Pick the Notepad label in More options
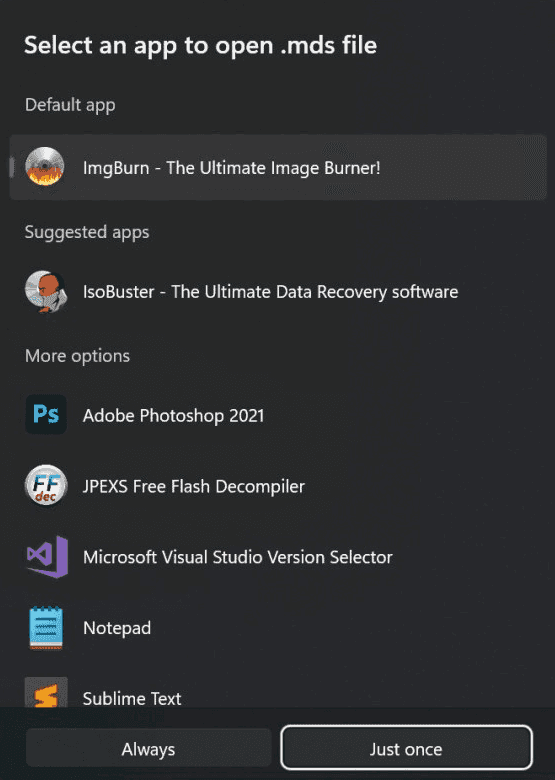The width and height of the screenshot is (555, 780). pyautogui.click(x=117, y=628)
